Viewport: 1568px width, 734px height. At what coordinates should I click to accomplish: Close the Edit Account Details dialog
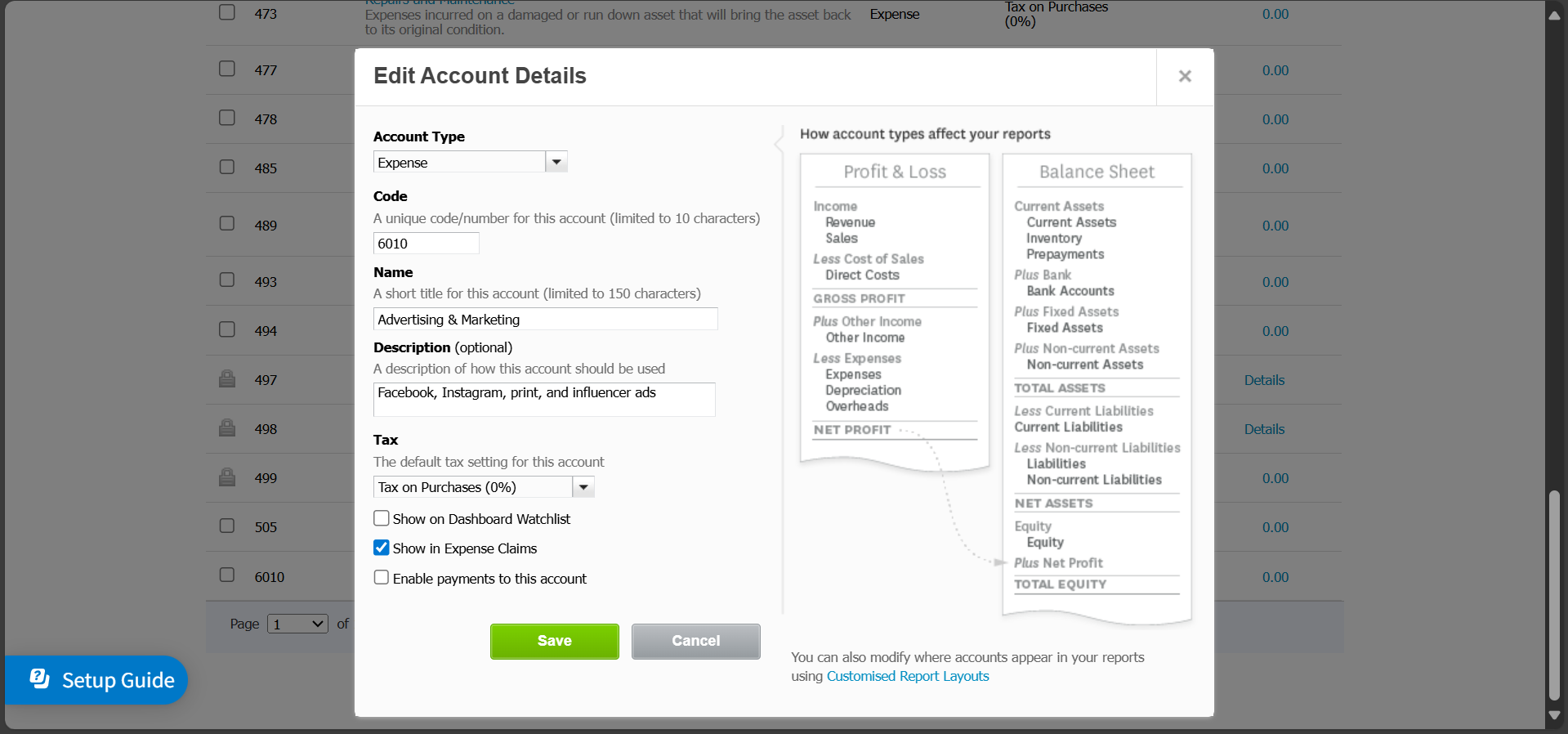tap(1185, 76)
